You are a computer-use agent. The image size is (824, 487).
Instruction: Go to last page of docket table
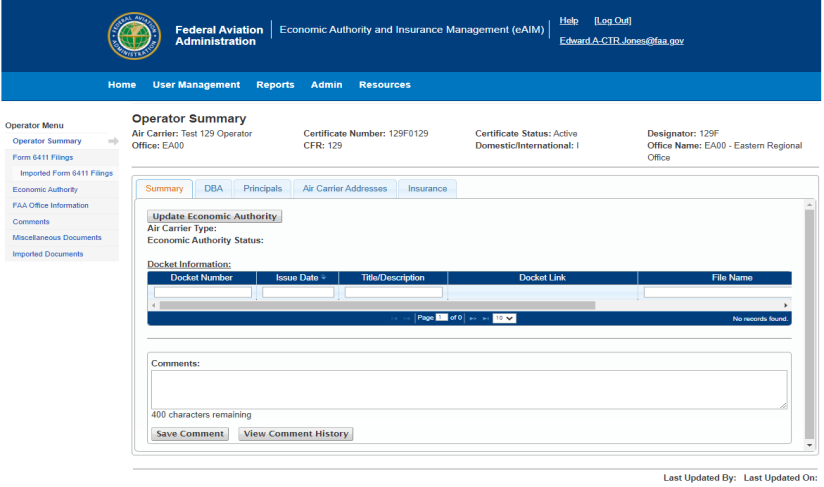[486, 318]
